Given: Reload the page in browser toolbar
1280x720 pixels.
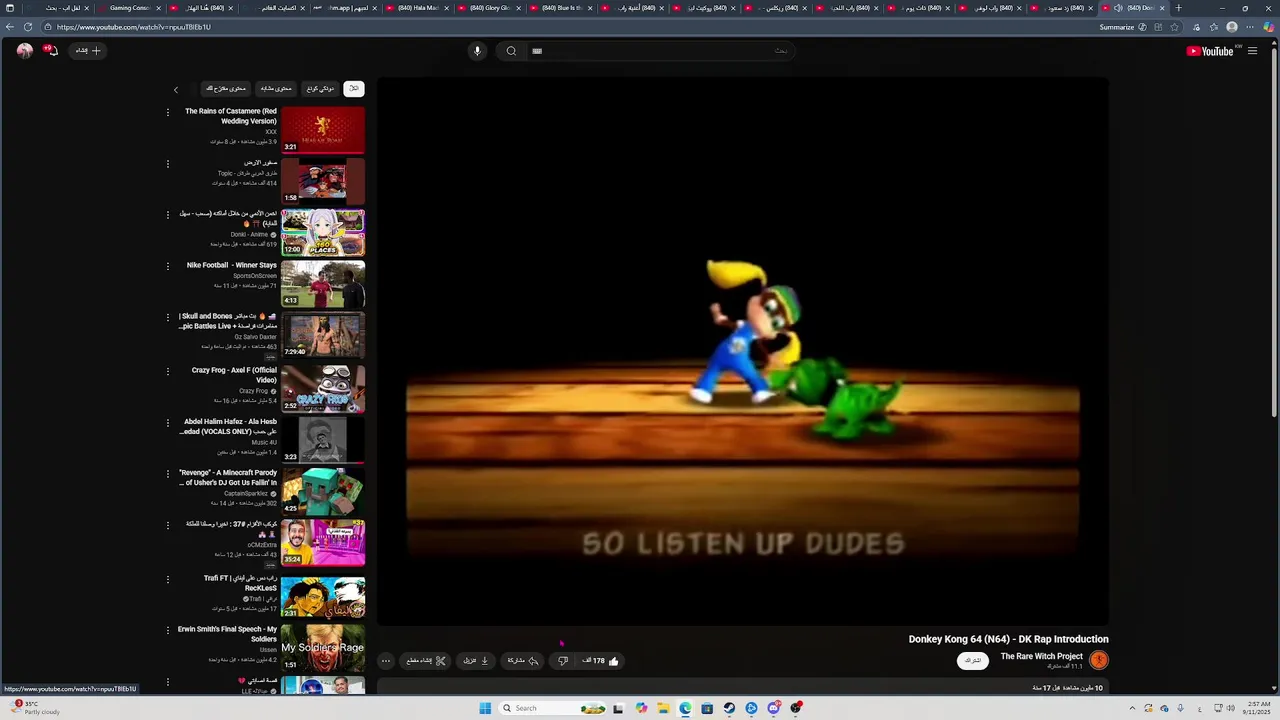Looking at the screenshot, I should tap(27, 27).
